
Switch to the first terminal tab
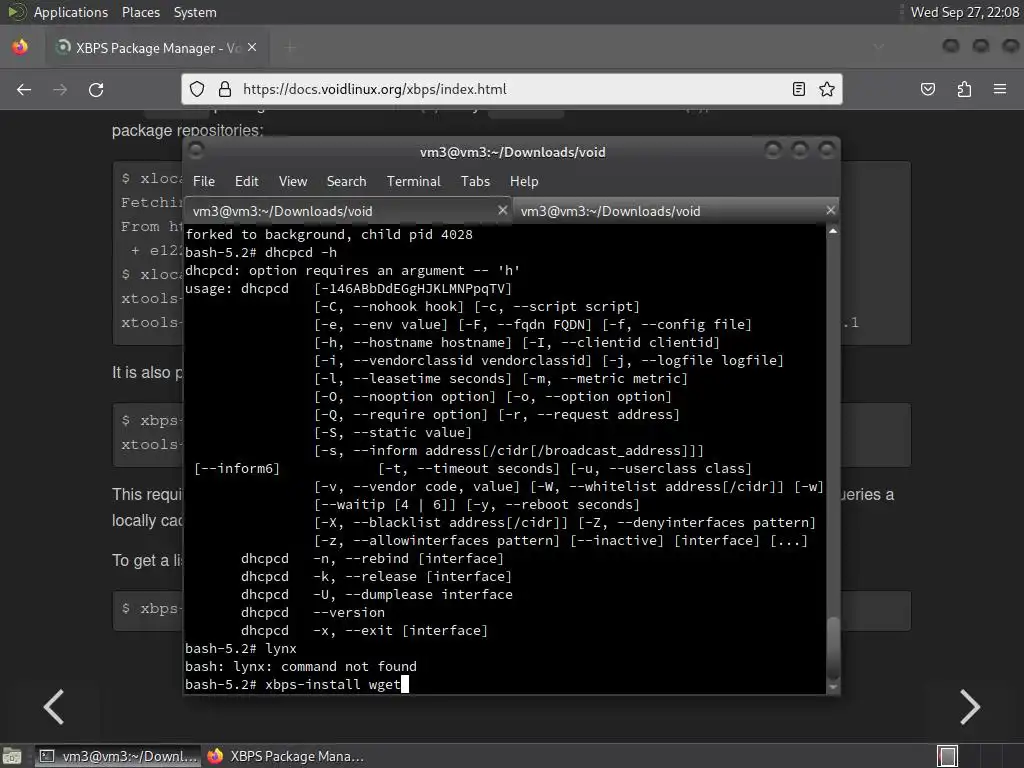coord(347,211)
